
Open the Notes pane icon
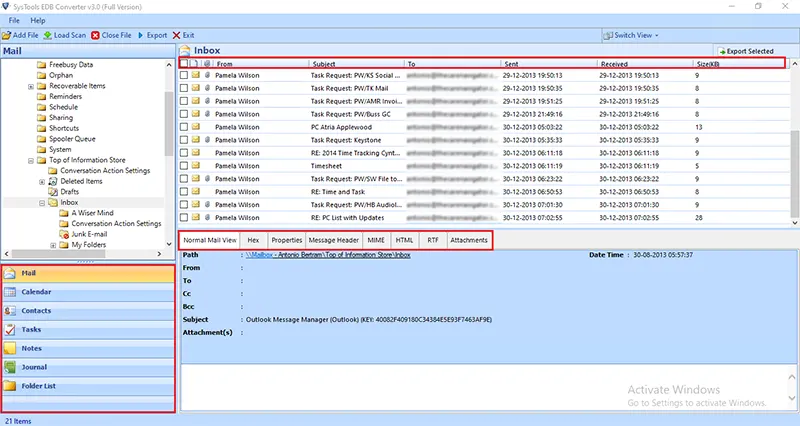[x=10, y=348]
